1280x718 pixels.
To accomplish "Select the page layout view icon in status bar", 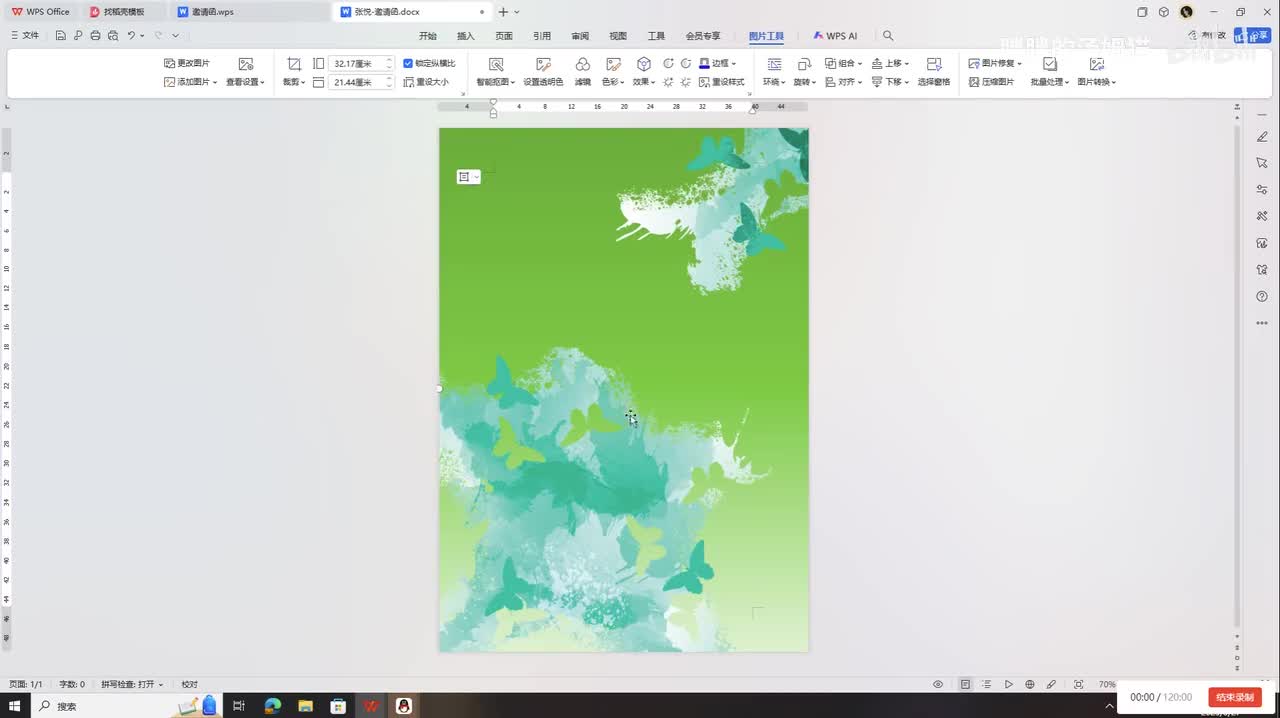I will coord(965,684).
